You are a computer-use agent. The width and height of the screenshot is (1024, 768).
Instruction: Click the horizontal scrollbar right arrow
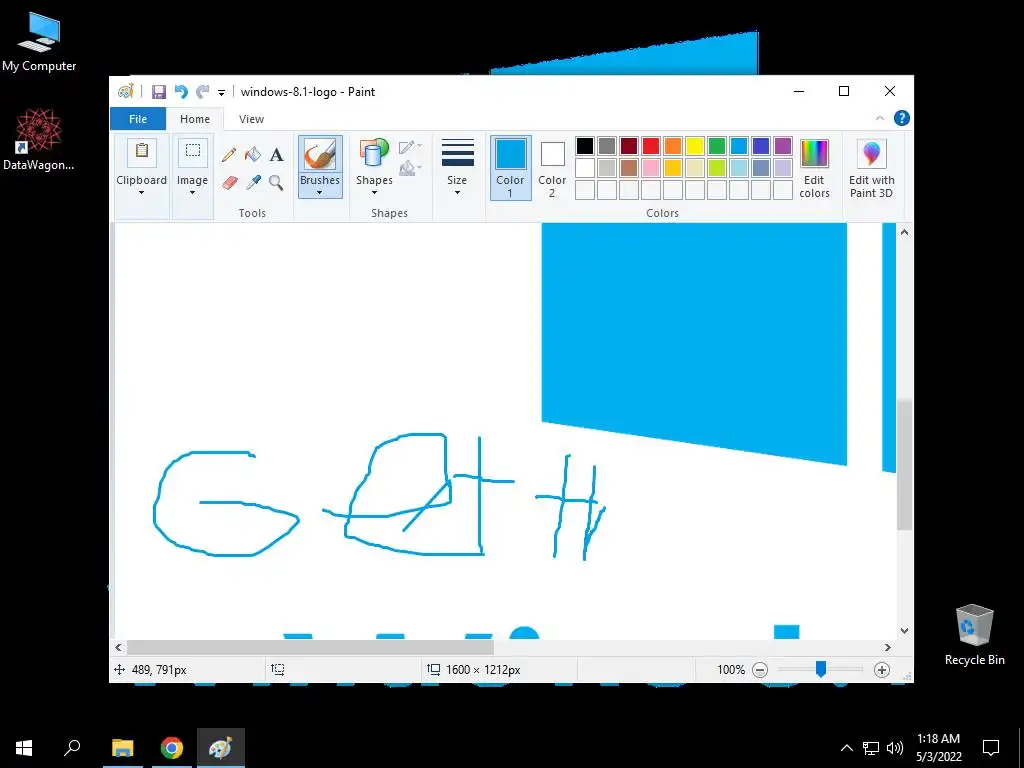point(888,647)
